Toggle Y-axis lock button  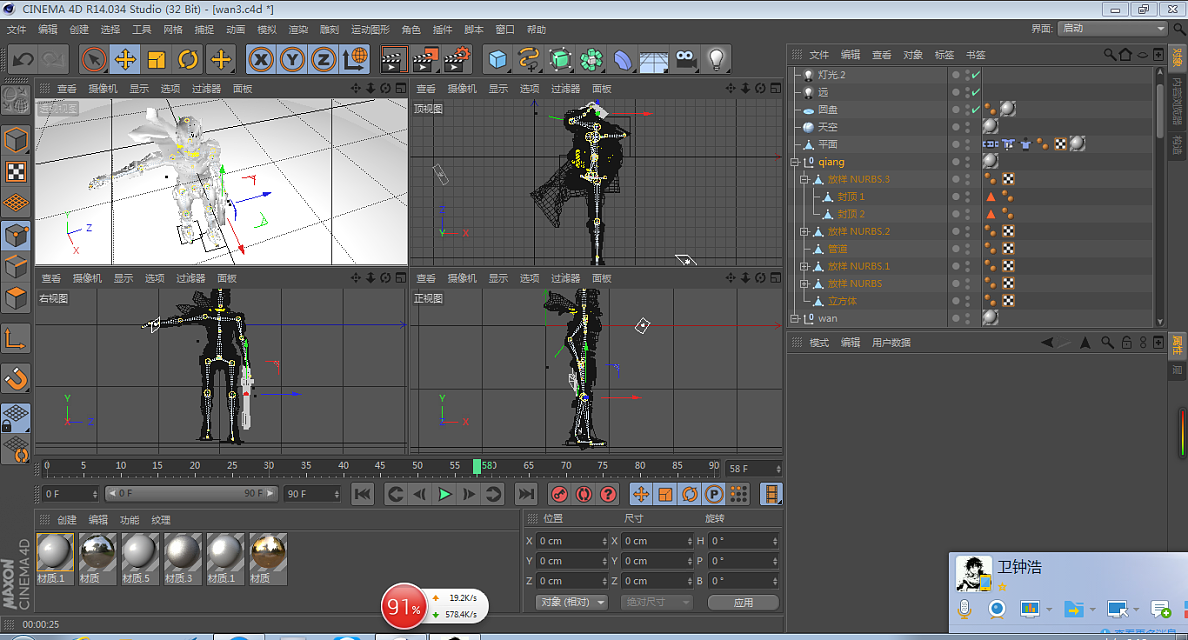[x=292, y=59]
